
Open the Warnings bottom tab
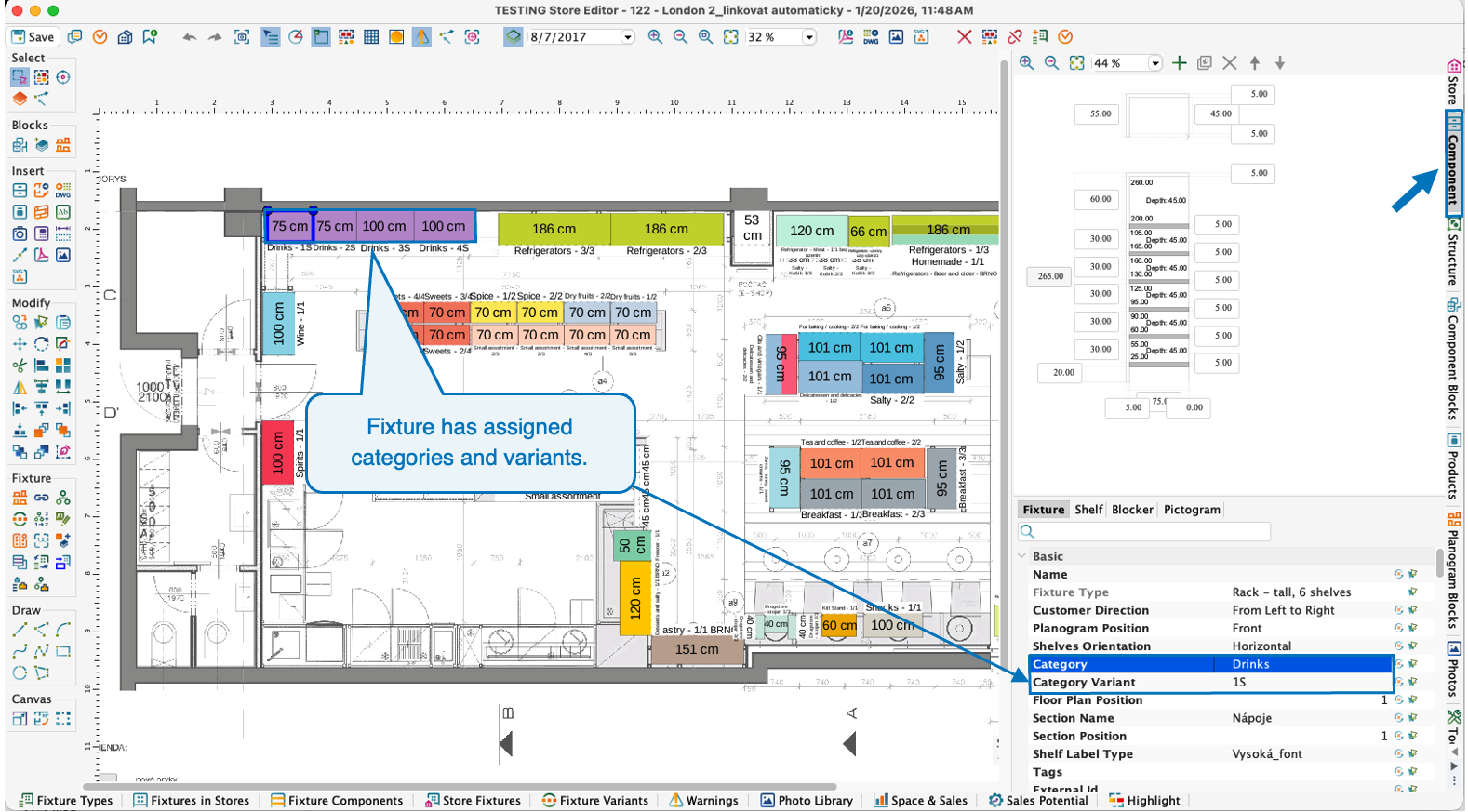pyautogui.click(x=703, y=801)
